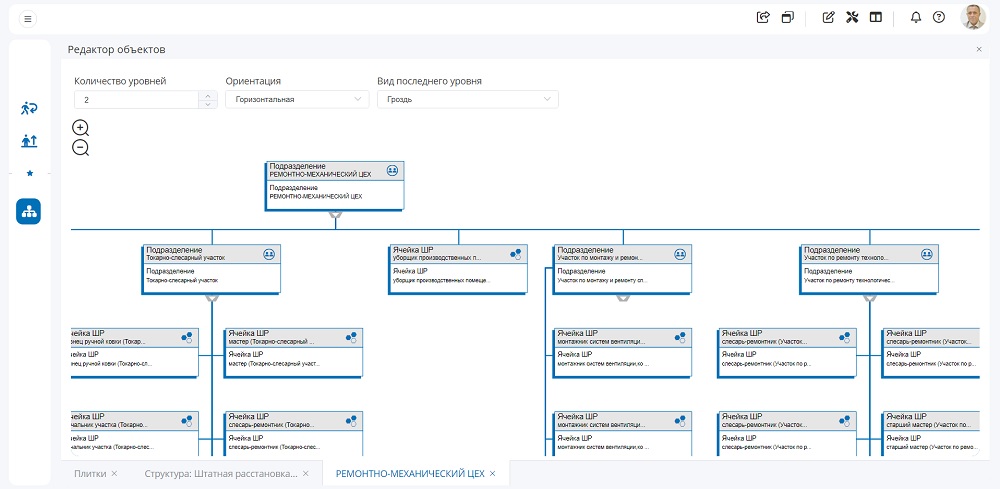Select the org structure icon in left sidebar

pos(29,211)
